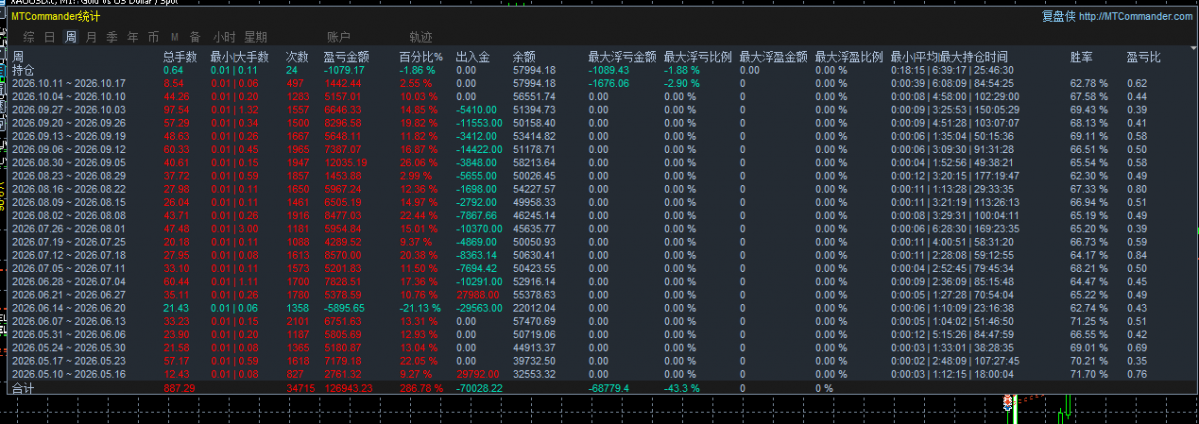Screen dimensions: 1199x424
Task: Select the 周 weekly tab
Action: pyautogui.click(x=70, y=37)
